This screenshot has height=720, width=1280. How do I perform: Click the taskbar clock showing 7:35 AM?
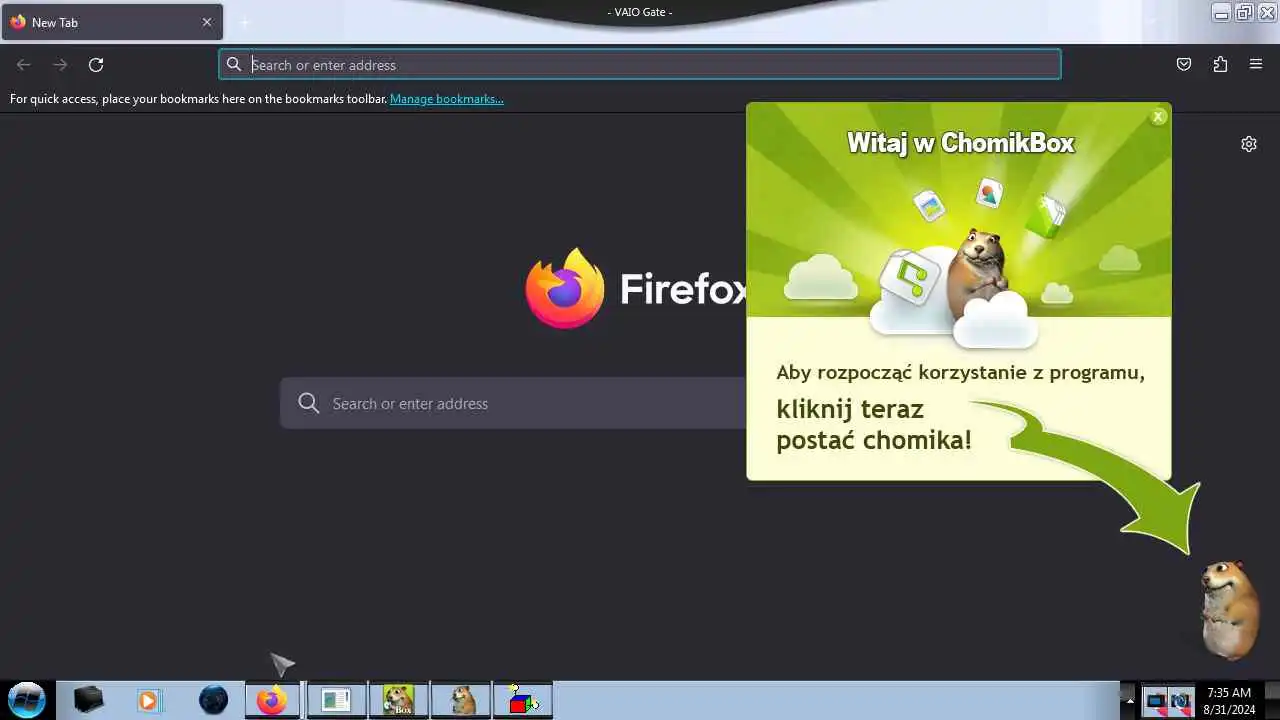1229,700
